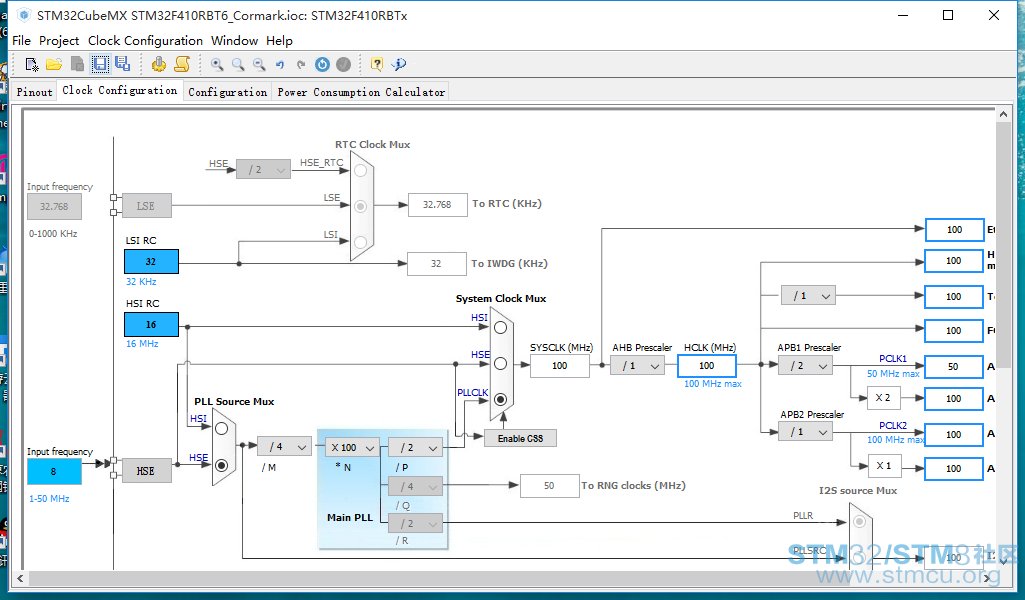Click the HSI RC 16 block
The height and width of the screenshot is (600, 1025).
[151, 324]
